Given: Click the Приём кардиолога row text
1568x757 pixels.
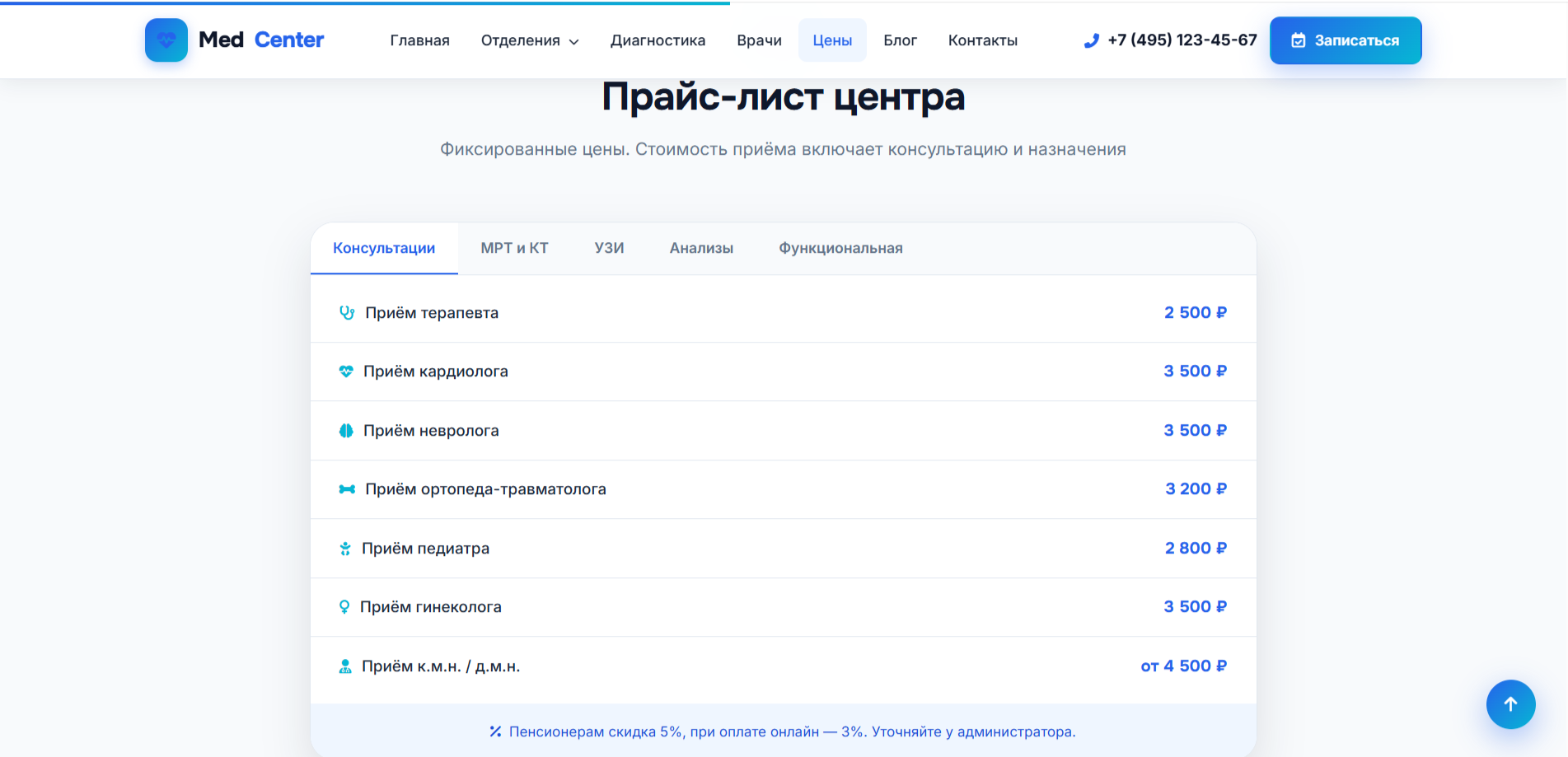Looking at the screenshot, I should (436, 371).
